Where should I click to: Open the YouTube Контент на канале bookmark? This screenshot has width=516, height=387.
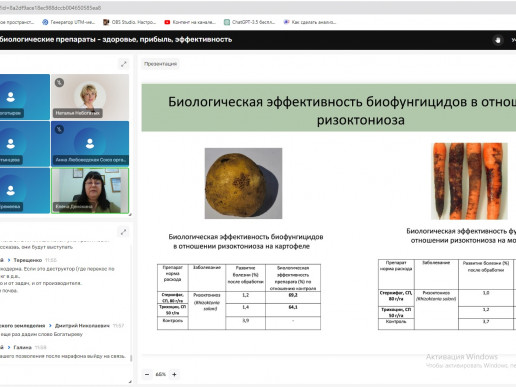point(190,22)
